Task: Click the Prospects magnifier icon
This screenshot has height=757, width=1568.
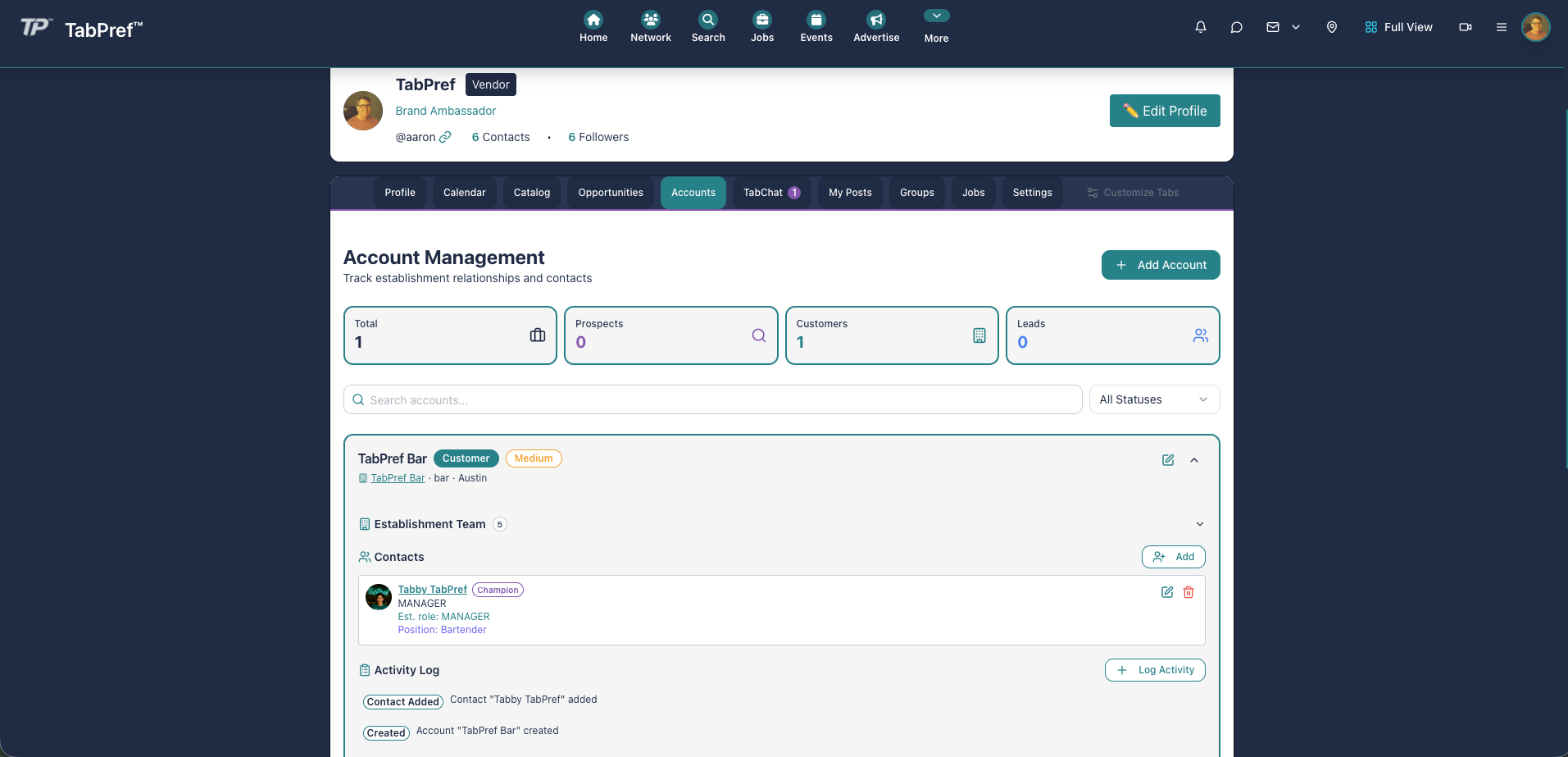Action: point(759,335)
